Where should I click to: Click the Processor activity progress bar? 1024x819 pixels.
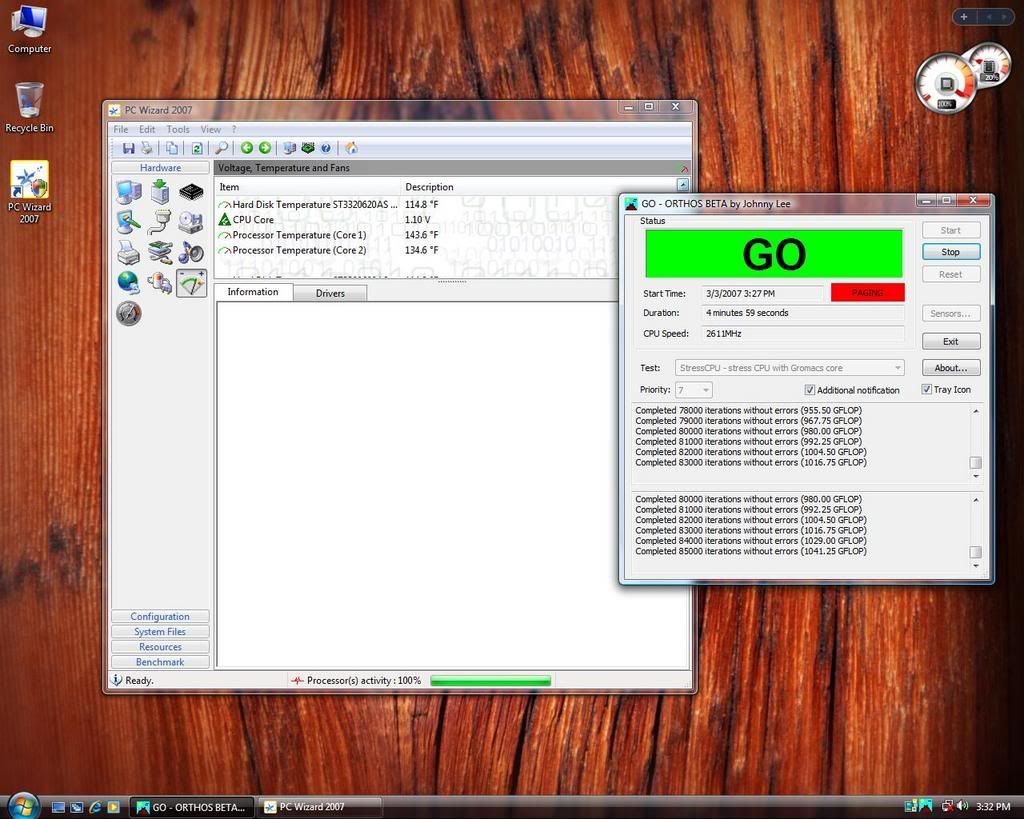[x=490, y=681]
